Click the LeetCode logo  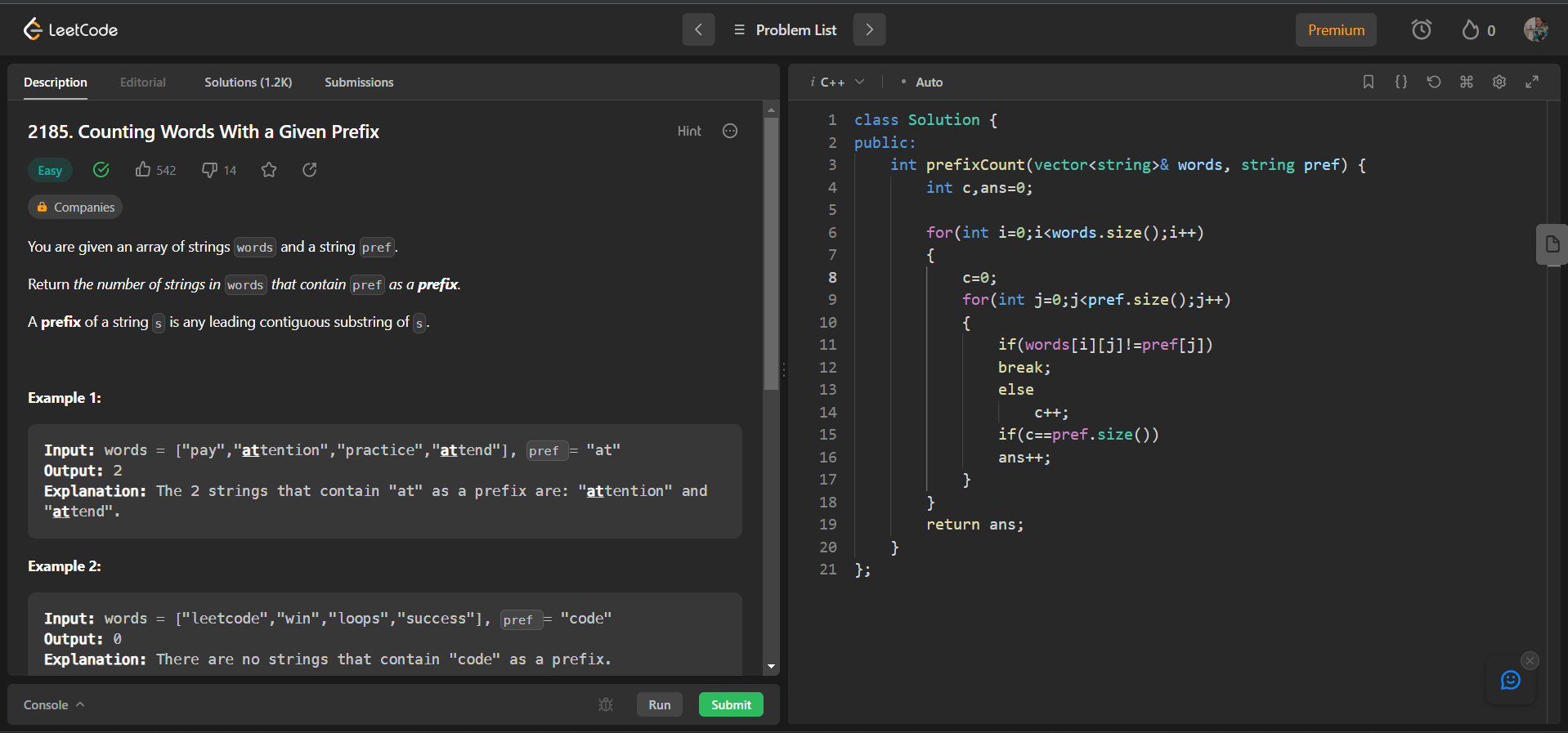pos(70,30)
